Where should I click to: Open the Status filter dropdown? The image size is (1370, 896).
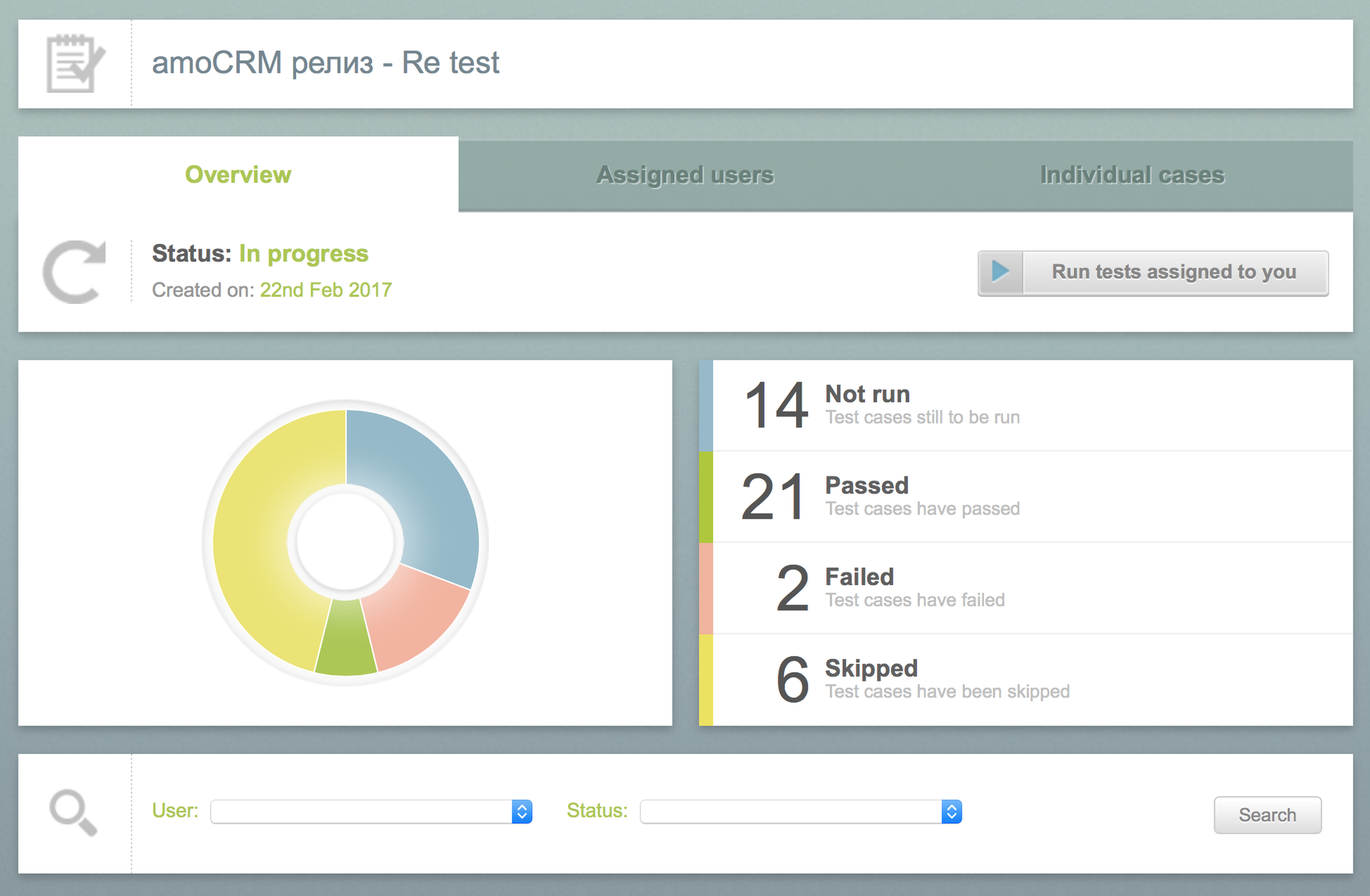pyautogui.click(x=791, y=812)
